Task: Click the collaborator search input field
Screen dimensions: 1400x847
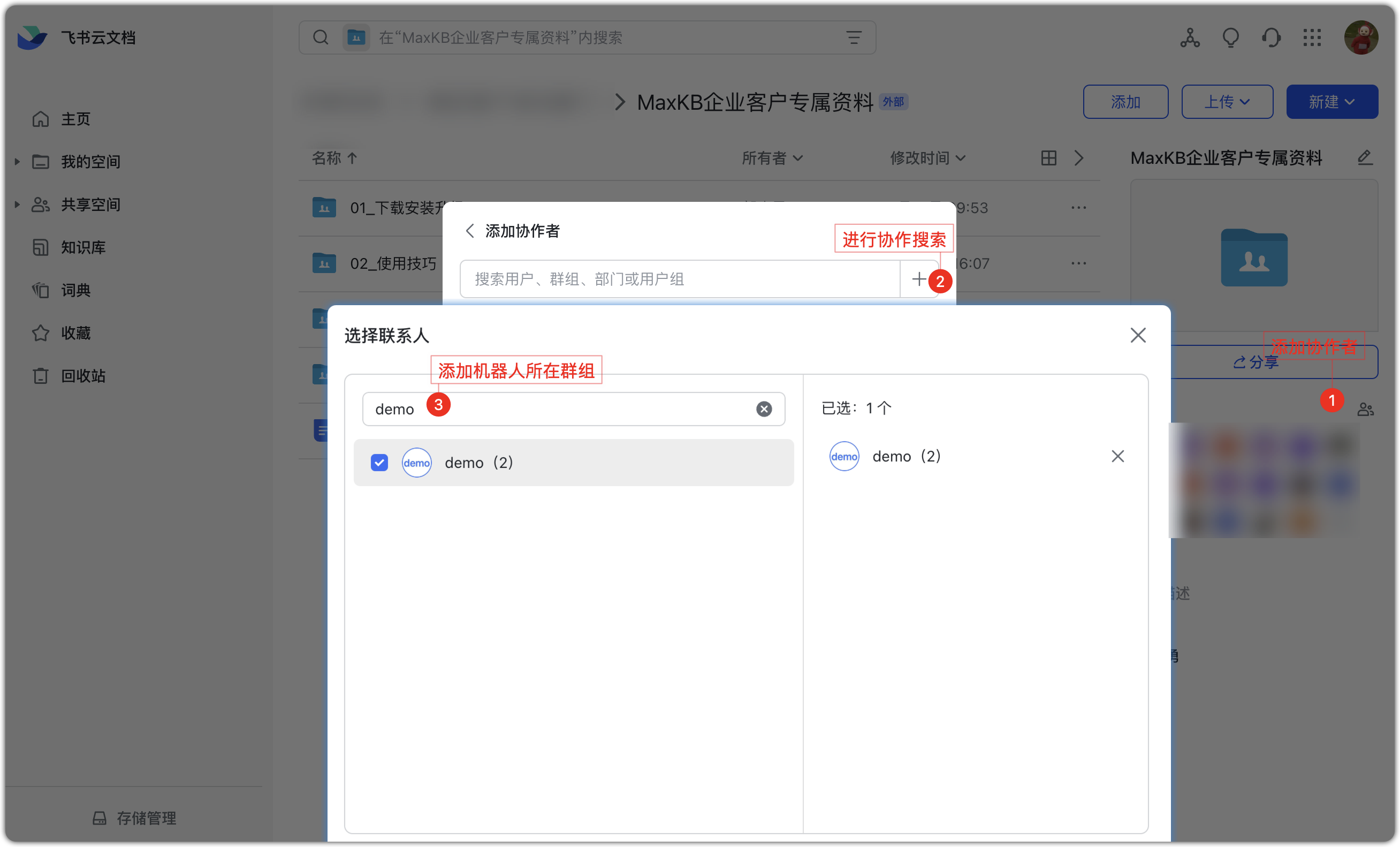Action: (680, 279)
